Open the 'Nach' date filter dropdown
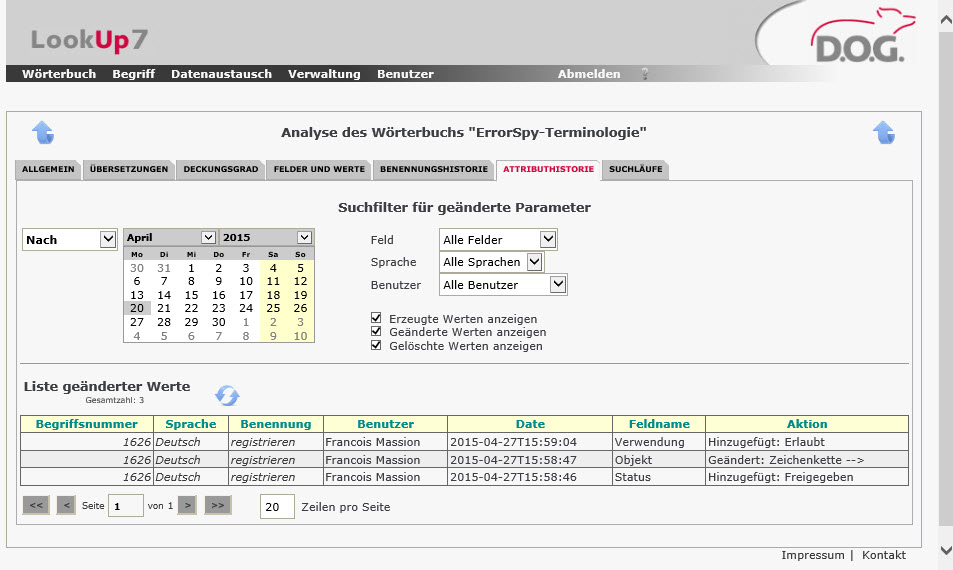This screenshot has width=953, height=570. click(70, 240)
